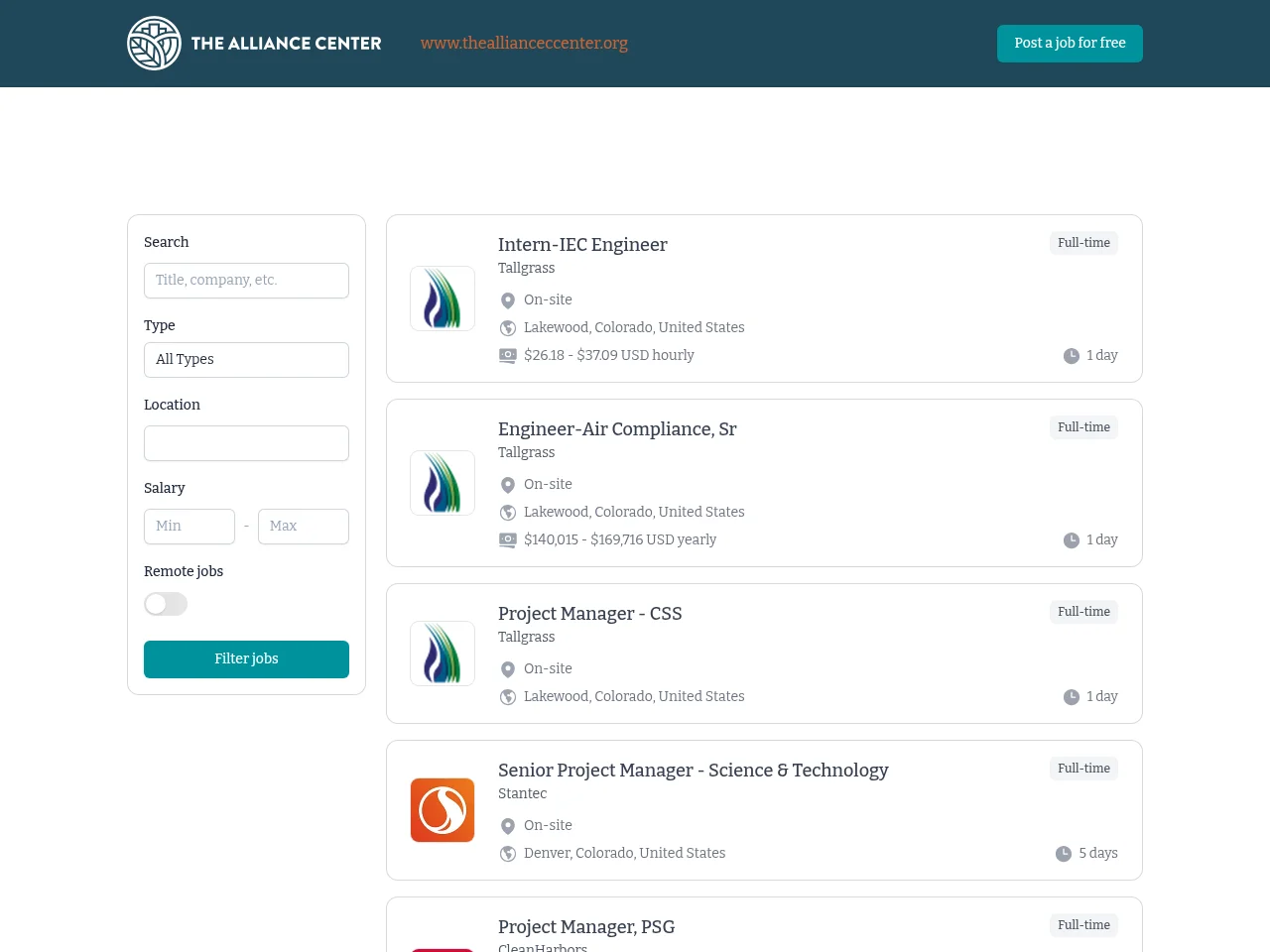Screen dimensions: 1270x952
Task: Open Tallgrass logo on Intern-IEC Engineer card
Action: click(x=443, y=298)
